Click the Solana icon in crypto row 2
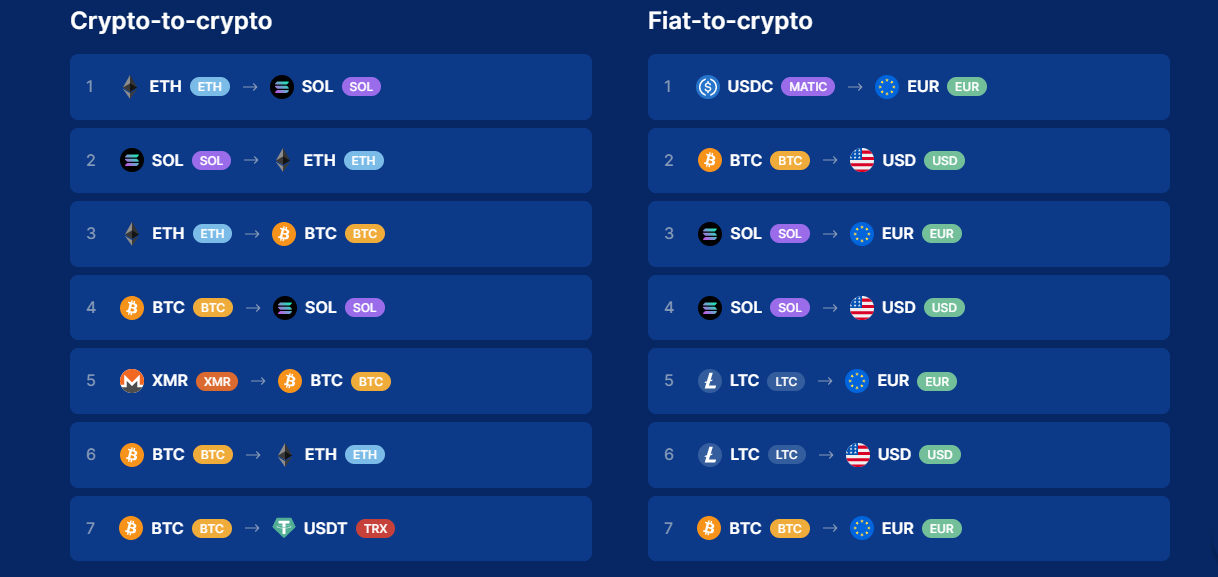 pyautogui.click(x=132, y=160)
